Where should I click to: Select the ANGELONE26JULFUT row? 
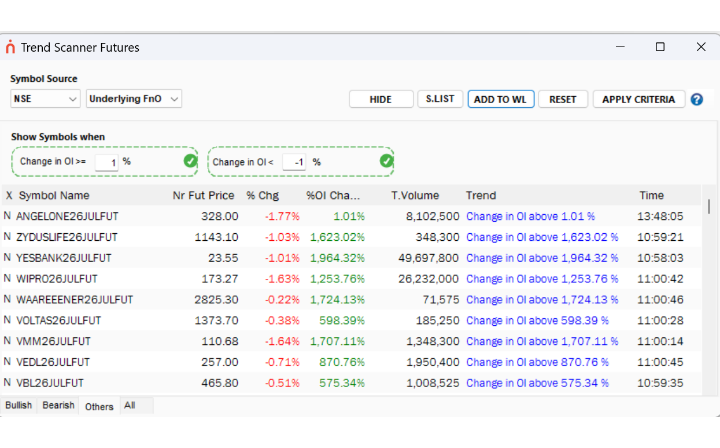pyautogui.click(x=351, y=216)
